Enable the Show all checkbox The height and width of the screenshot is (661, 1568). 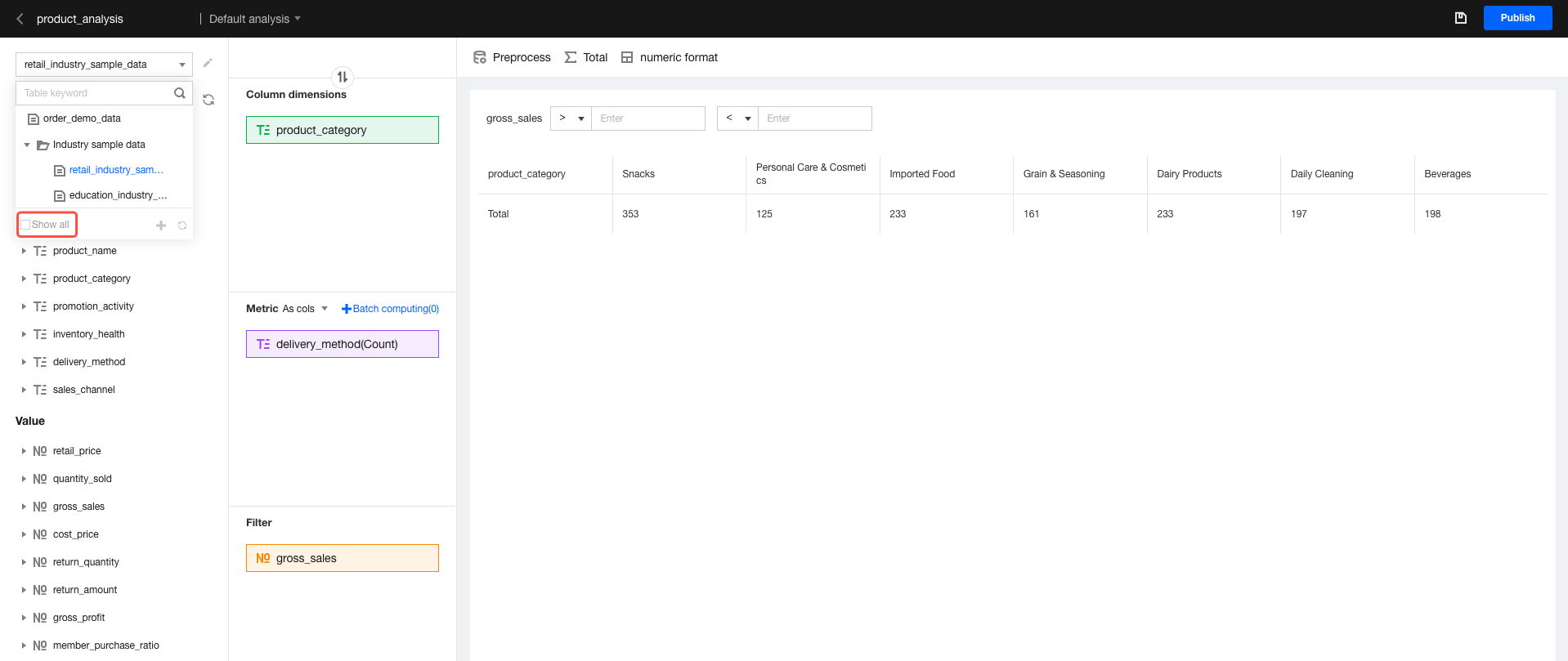25,225
